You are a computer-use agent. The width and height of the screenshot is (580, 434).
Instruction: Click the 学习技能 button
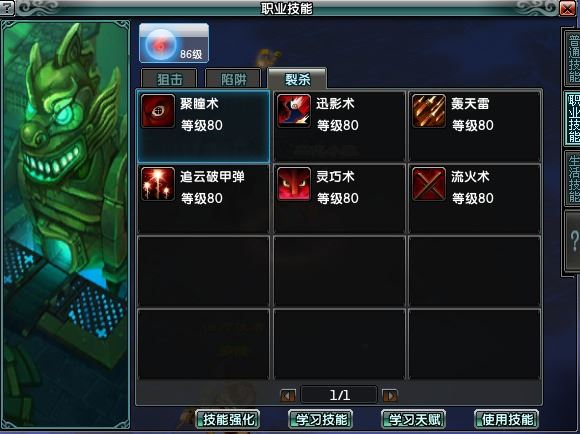point(321,419)
